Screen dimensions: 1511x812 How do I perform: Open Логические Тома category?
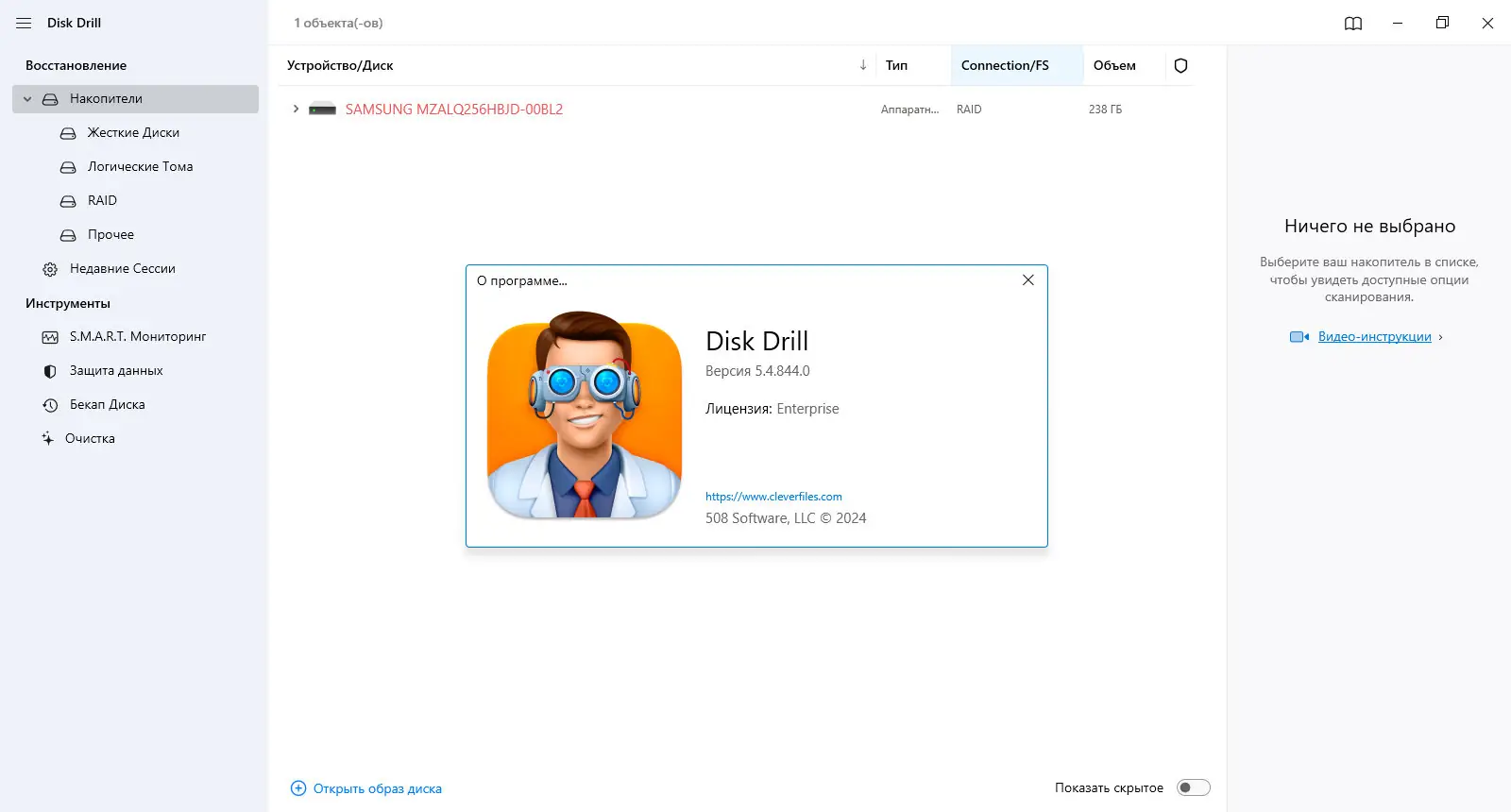(140, 166)
